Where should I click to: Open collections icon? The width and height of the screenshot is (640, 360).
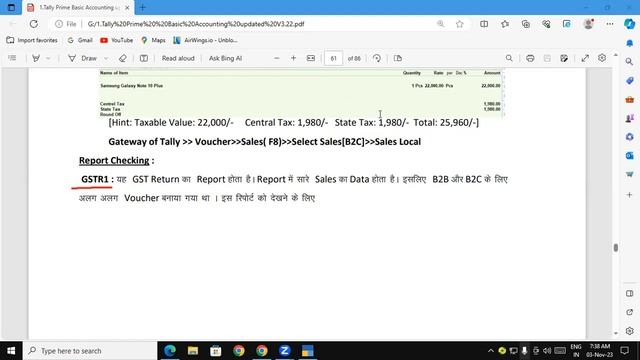click(526, 24)
